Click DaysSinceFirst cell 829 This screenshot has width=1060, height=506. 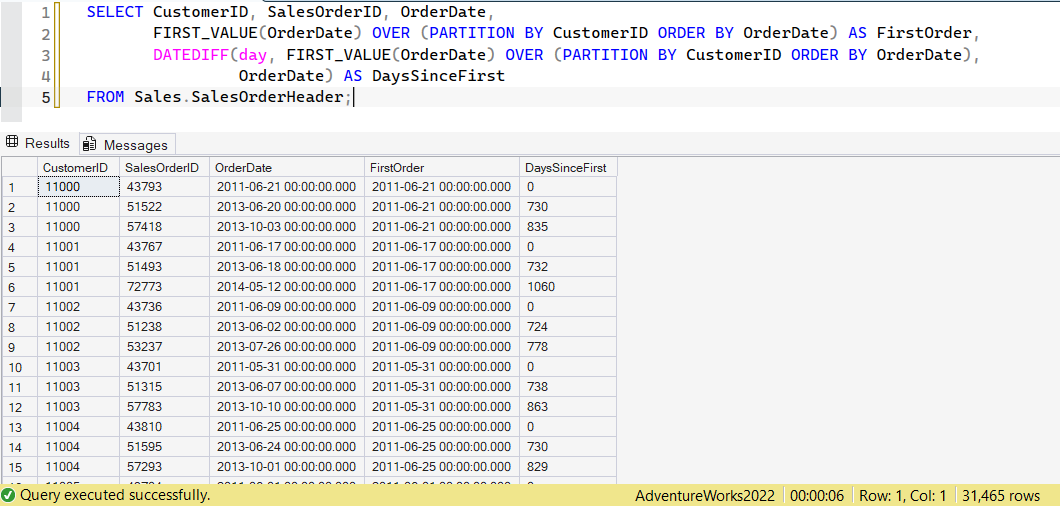pos(568,467)
